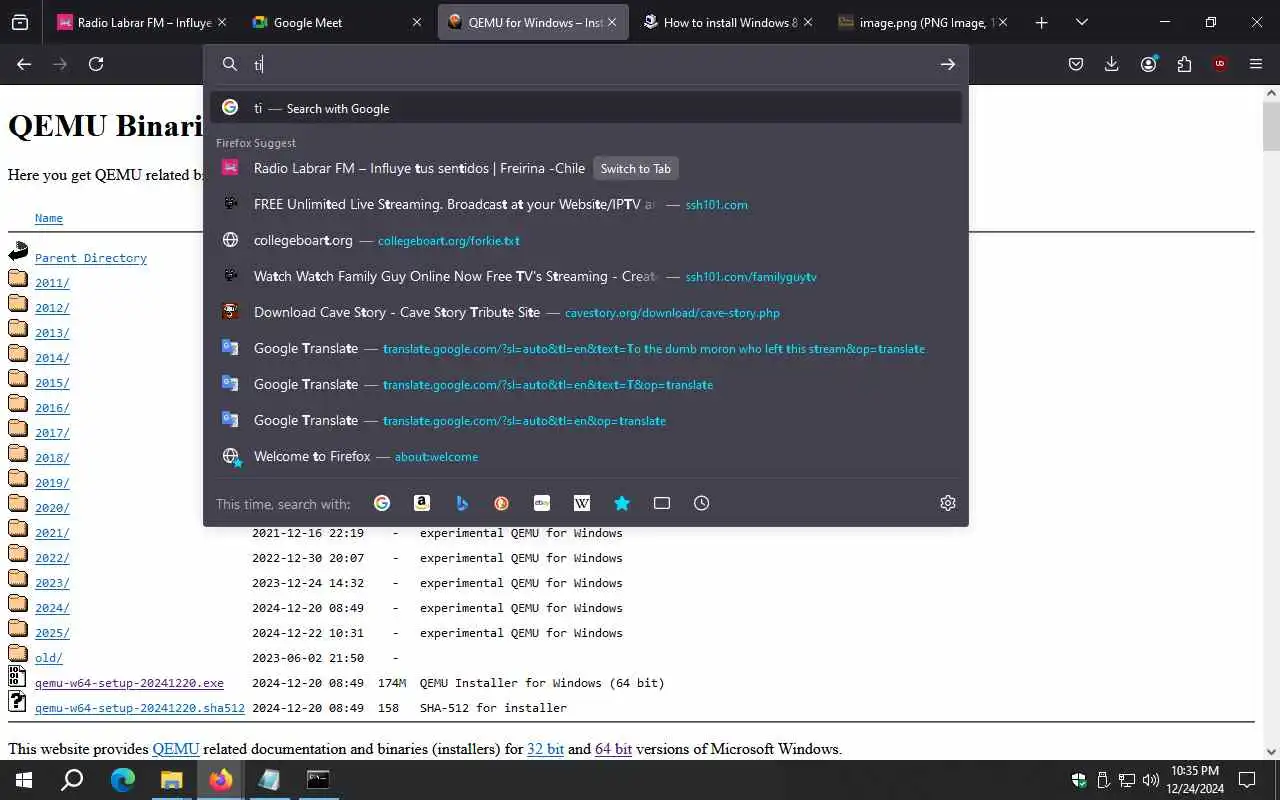Screen dimensions: 1280x800
Task: Open Microsoft Edge from taskbar
Action: pyautogui.click(x=123, y=780)
